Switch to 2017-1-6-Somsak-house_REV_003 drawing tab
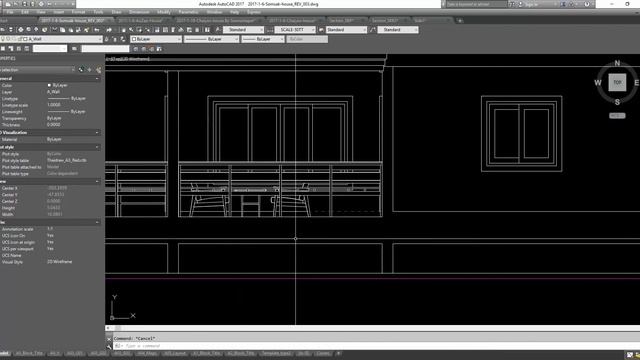The width and height of the screenshot is (640, 360). (x=73, y=20)
